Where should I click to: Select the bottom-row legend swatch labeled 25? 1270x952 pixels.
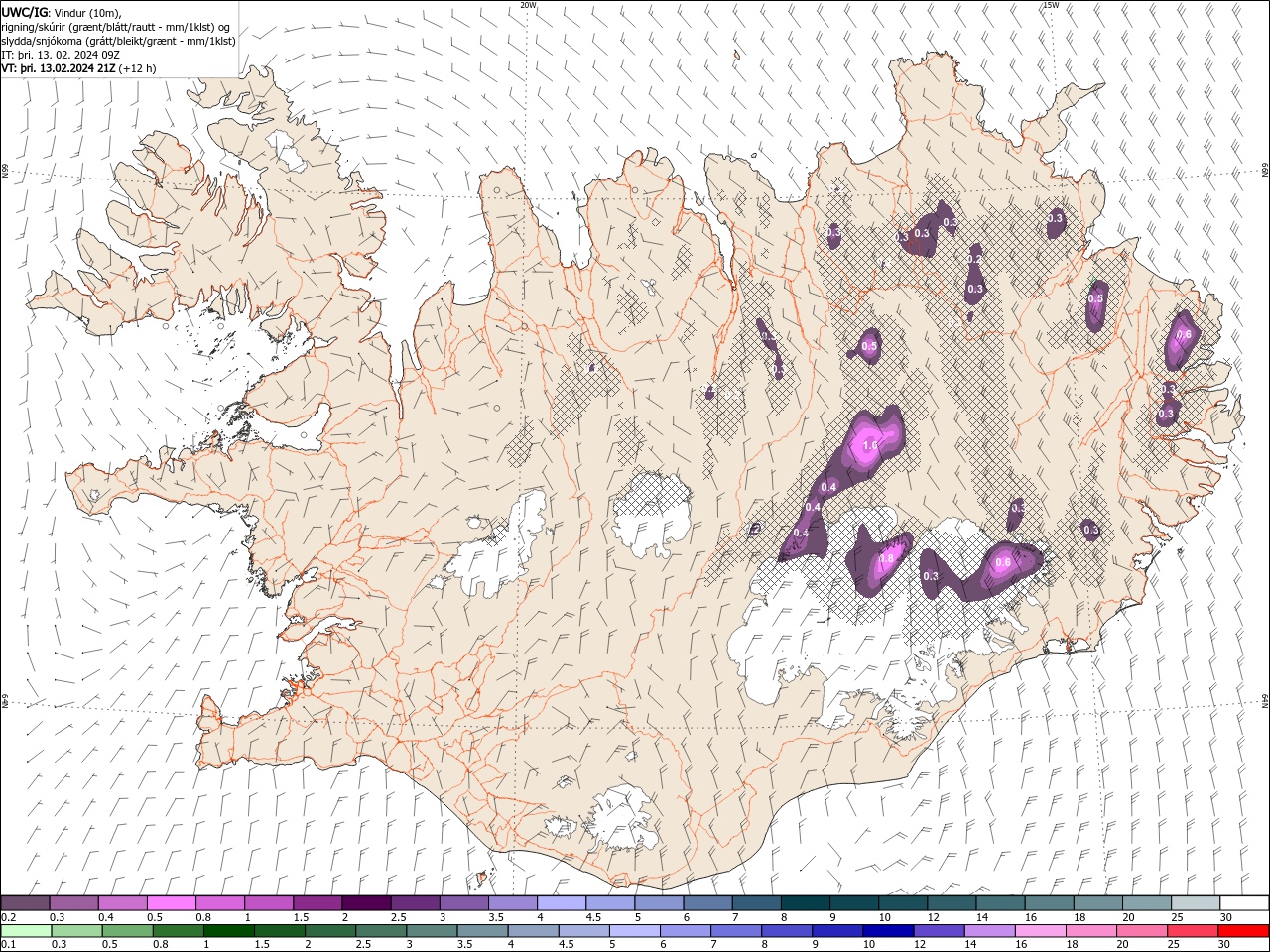1193,931
